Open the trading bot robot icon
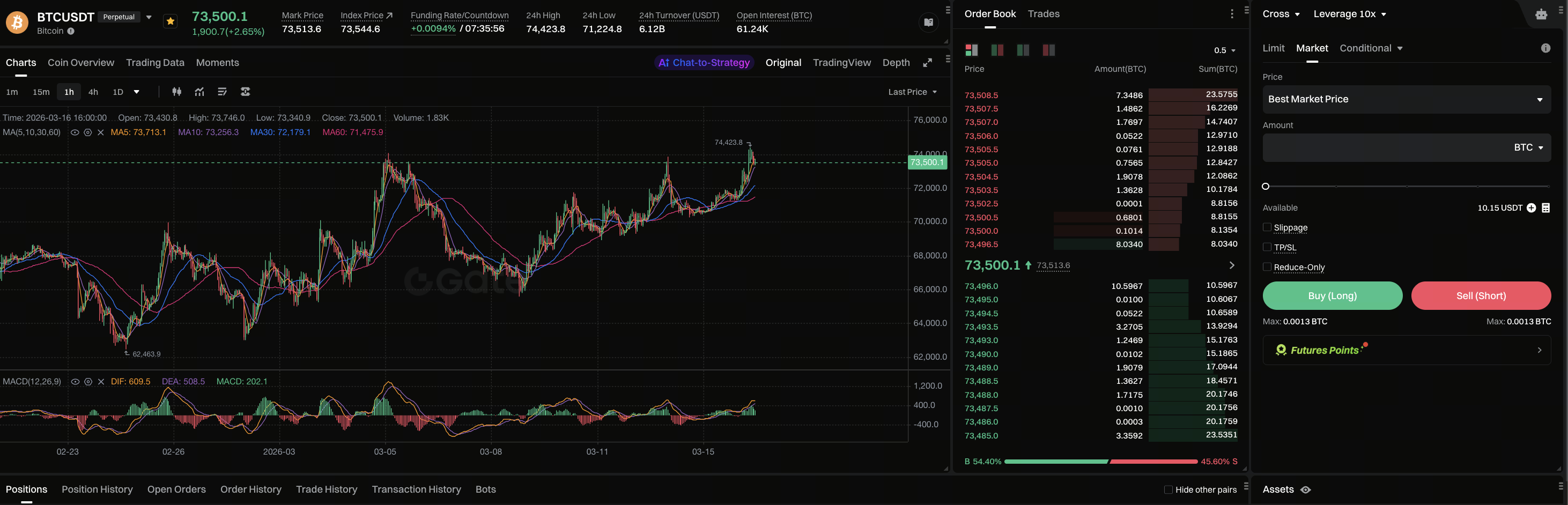The width and height of the screenshot is (1568, 505). pos(1541,14)
